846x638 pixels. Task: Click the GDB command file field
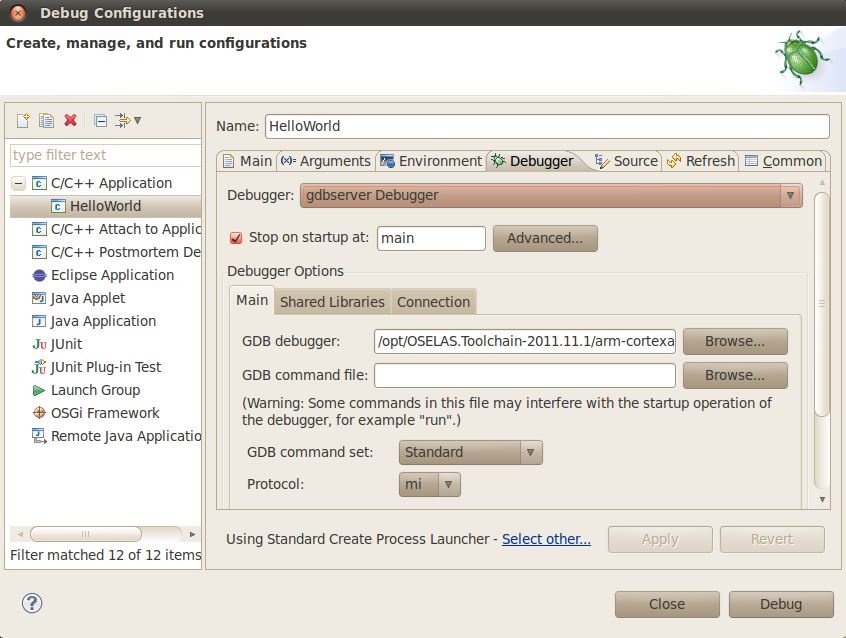(x=524, y=375)
